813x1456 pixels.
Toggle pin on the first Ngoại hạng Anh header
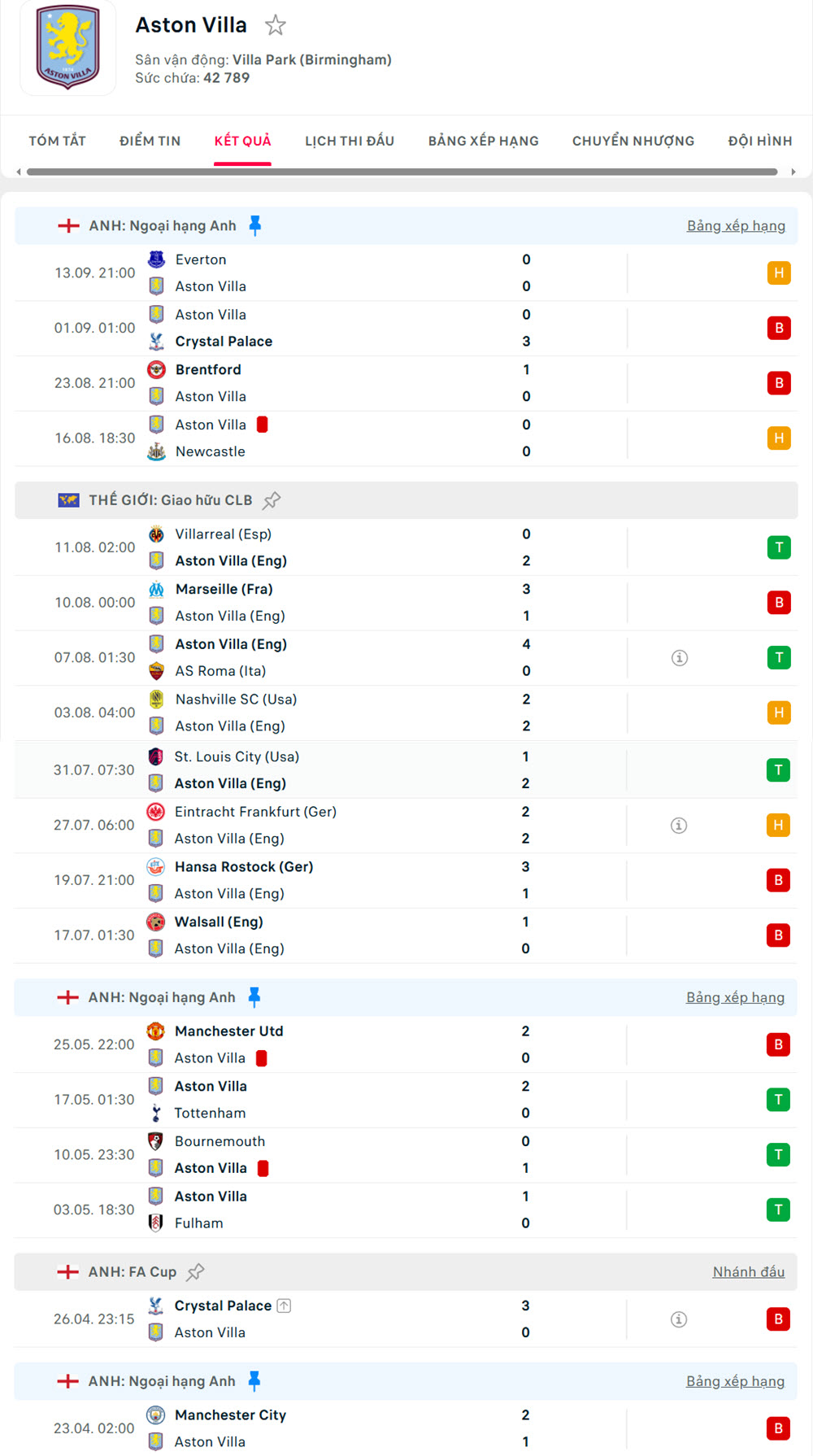click(x=255, y=225)
